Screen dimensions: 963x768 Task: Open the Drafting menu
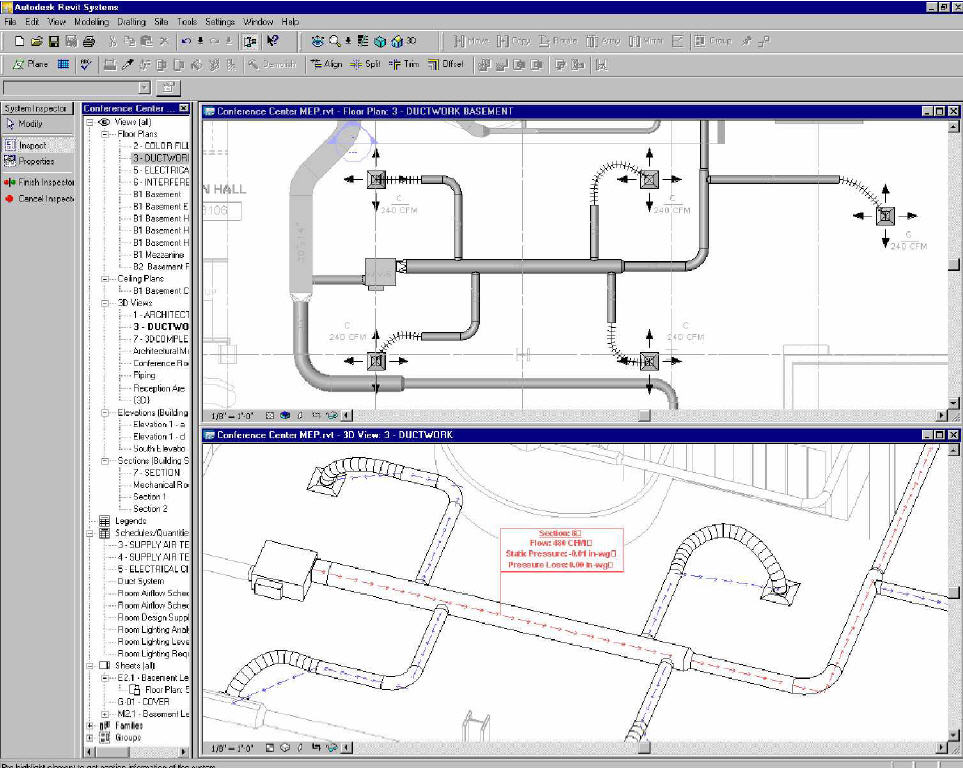coord(131,22)
